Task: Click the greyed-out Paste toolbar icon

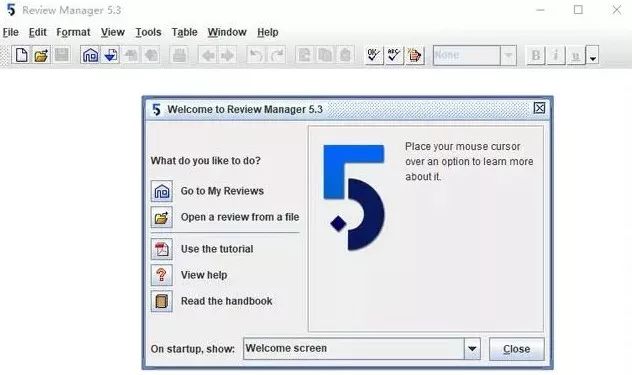Action: click(x=345, y=55)
